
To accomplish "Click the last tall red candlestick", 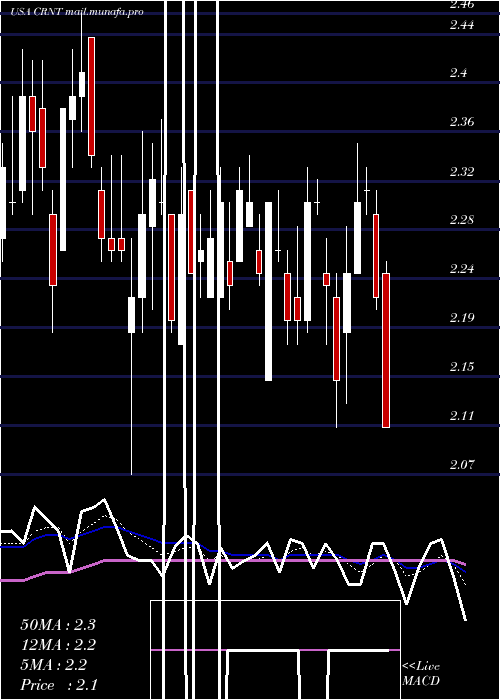I will click(386, 350).
